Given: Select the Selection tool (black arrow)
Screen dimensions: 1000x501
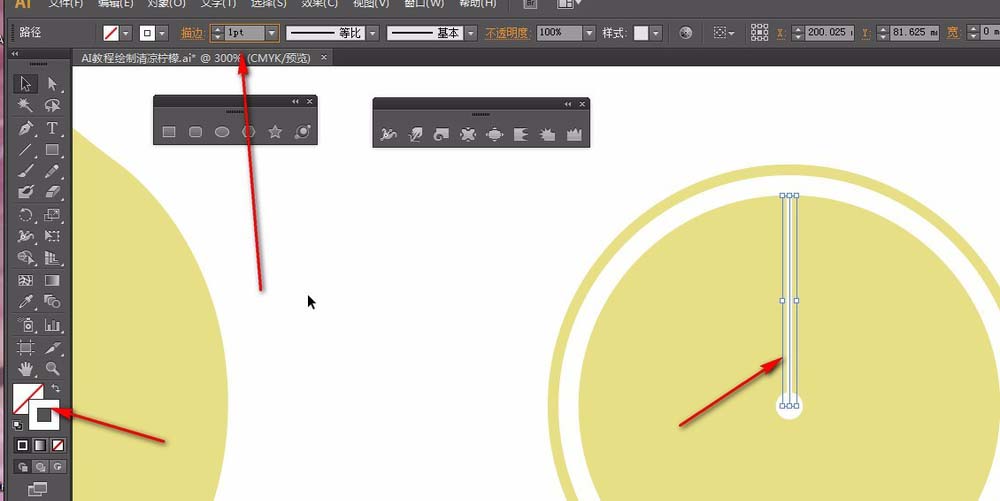Looking at the screenshot, I should coord(26,84).
